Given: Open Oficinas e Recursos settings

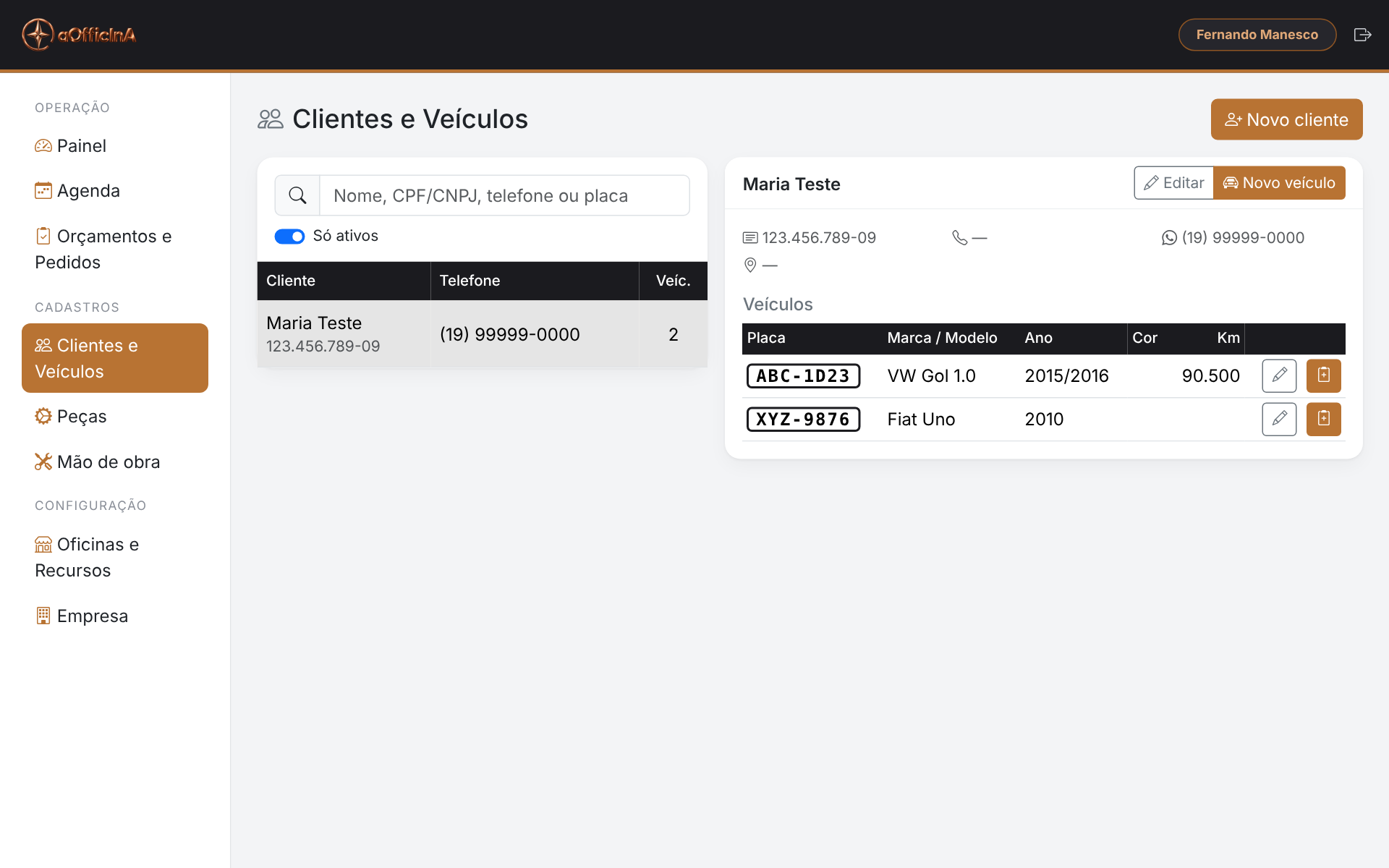Looking at the screenshot, I should coord(115,557).
